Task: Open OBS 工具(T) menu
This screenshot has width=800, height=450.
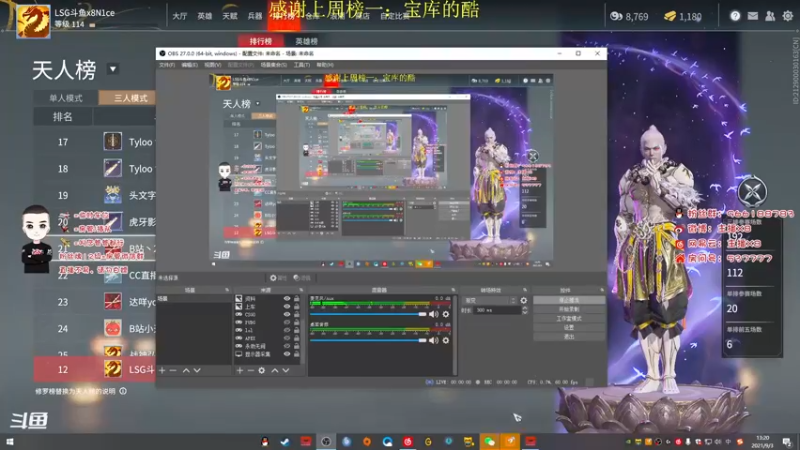Action: click(x=302, y=65)
